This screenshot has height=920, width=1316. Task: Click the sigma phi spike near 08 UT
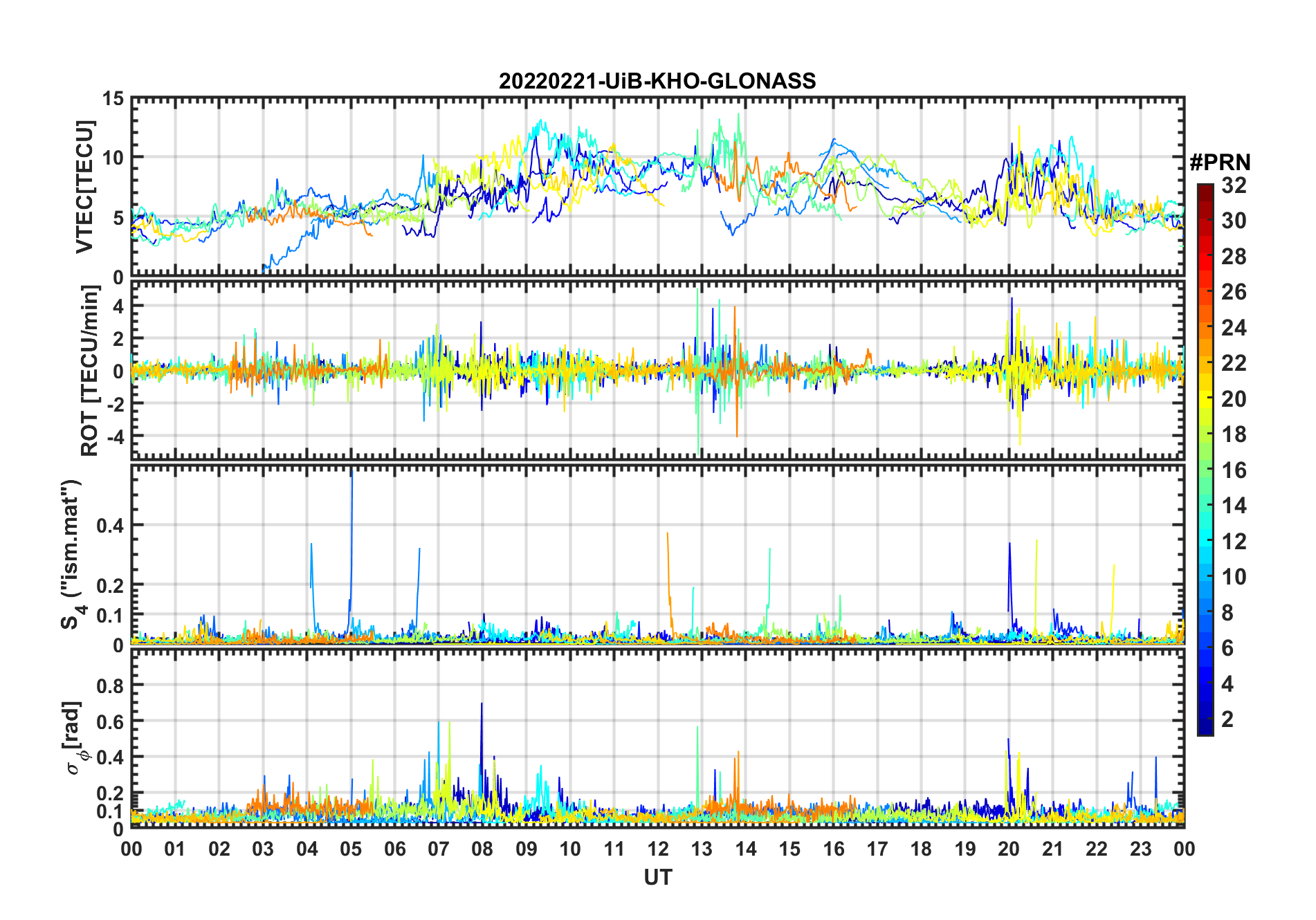click(x=482, y=754)
